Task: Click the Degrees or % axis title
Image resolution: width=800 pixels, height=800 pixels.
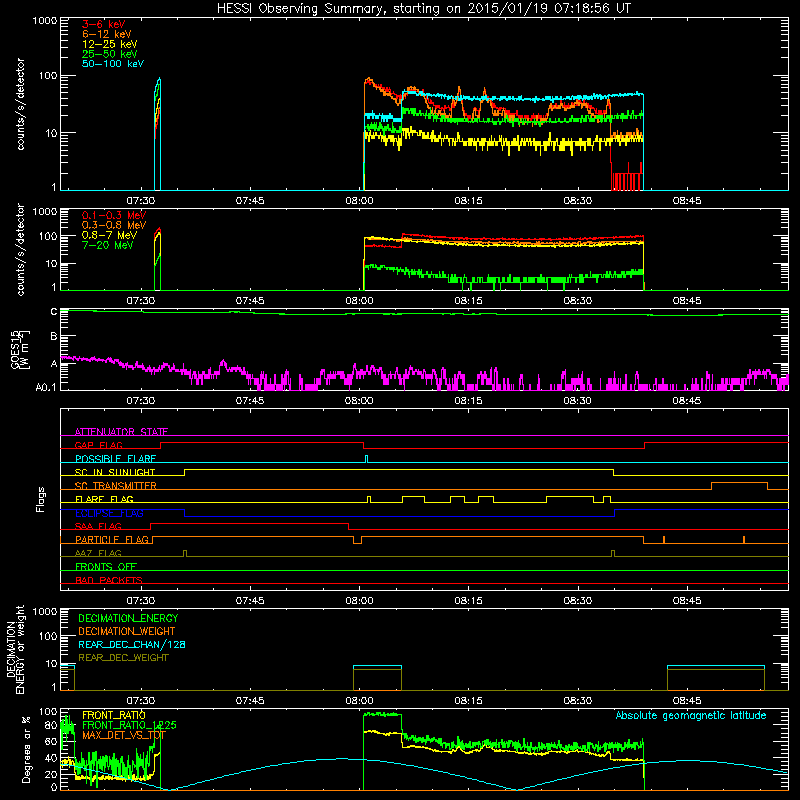Action: [26, 749]
